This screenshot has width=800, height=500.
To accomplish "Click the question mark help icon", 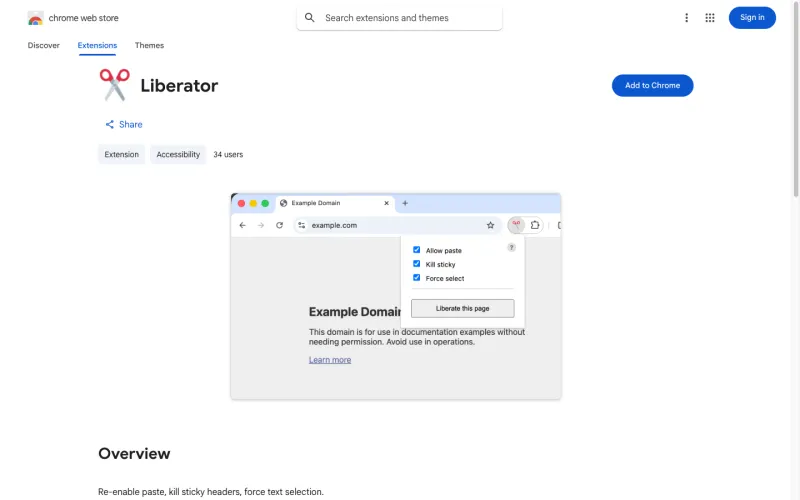I will click(x=511, y=247).
